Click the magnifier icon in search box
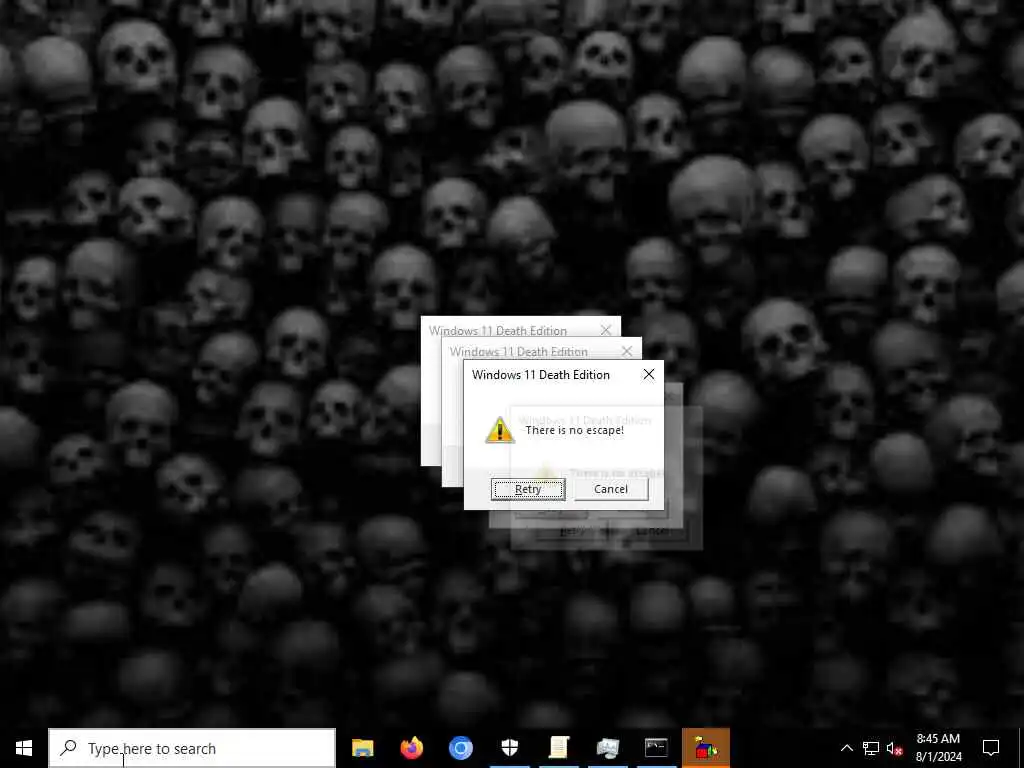This screenshot has height=768, width=1024. [x=68, y=748]
